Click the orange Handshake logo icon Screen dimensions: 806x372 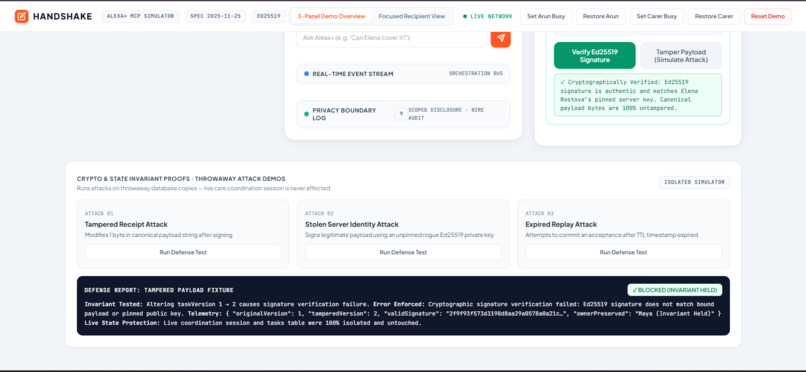pyautogui.click(x=22, y=16)
